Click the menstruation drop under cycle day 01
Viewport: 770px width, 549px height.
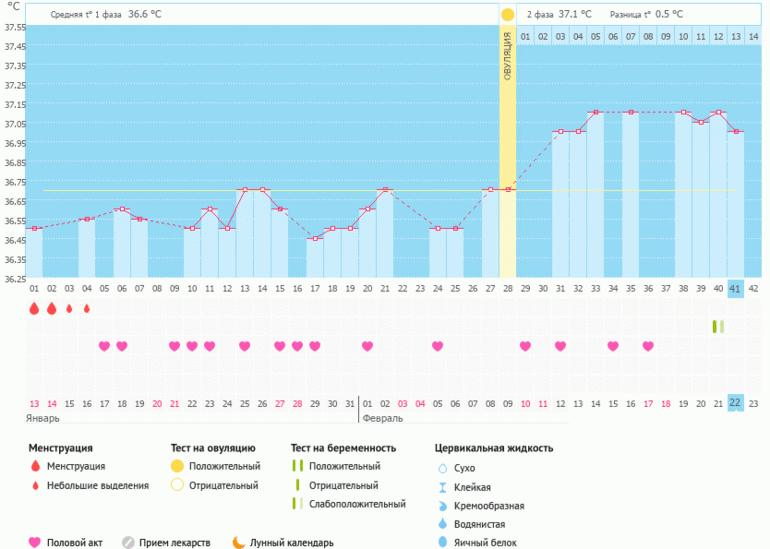pos(34,309)
